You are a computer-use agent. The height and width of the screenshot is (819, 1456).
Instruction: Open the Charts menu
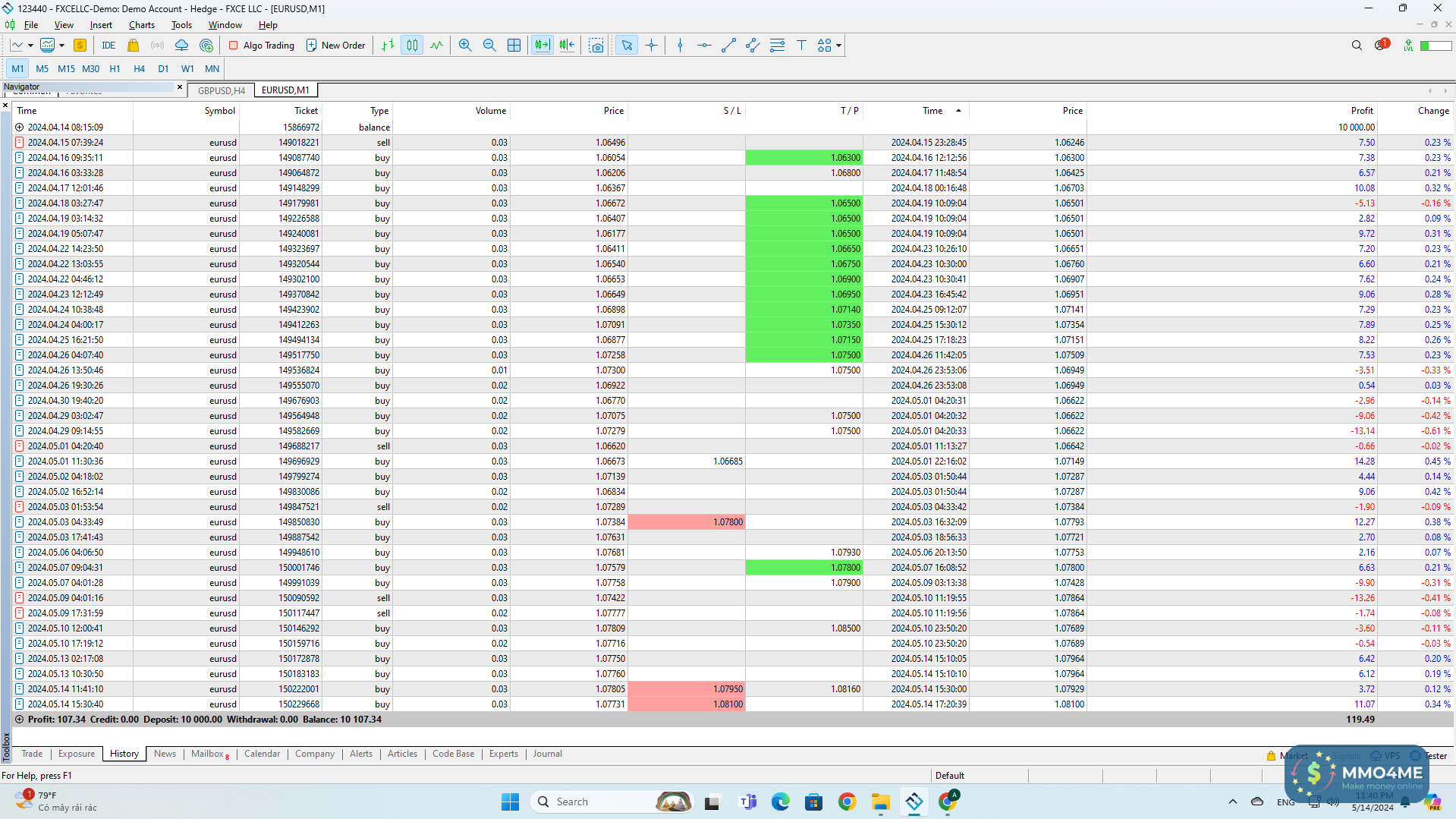click(141, 25)
